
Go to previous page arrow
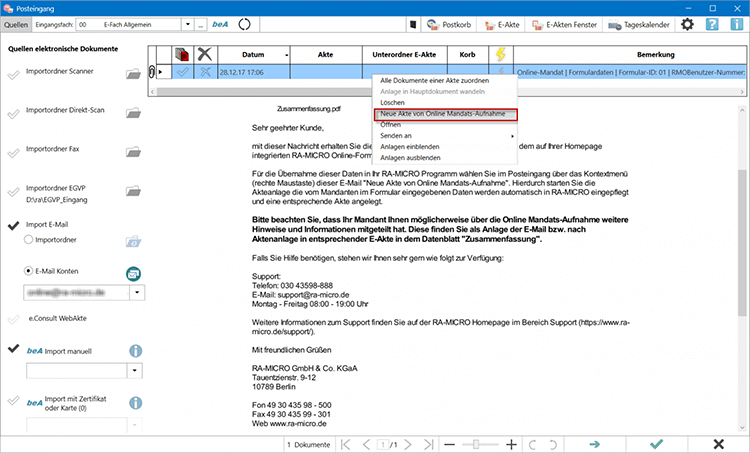point(366,444)
